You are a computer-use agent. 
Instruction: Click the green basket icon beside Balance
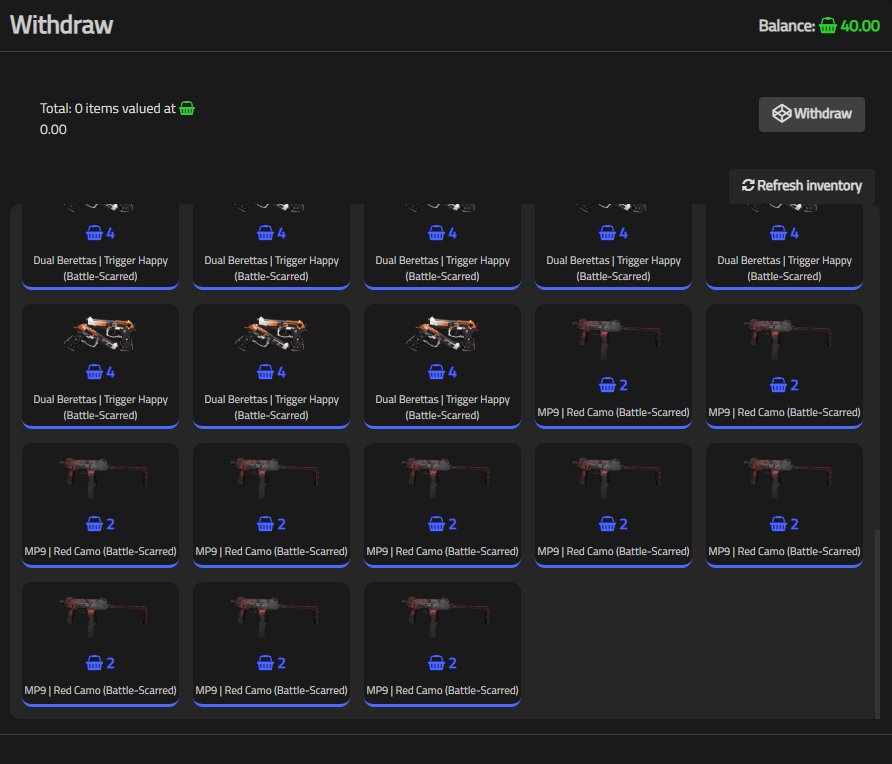tap(828, 26)
